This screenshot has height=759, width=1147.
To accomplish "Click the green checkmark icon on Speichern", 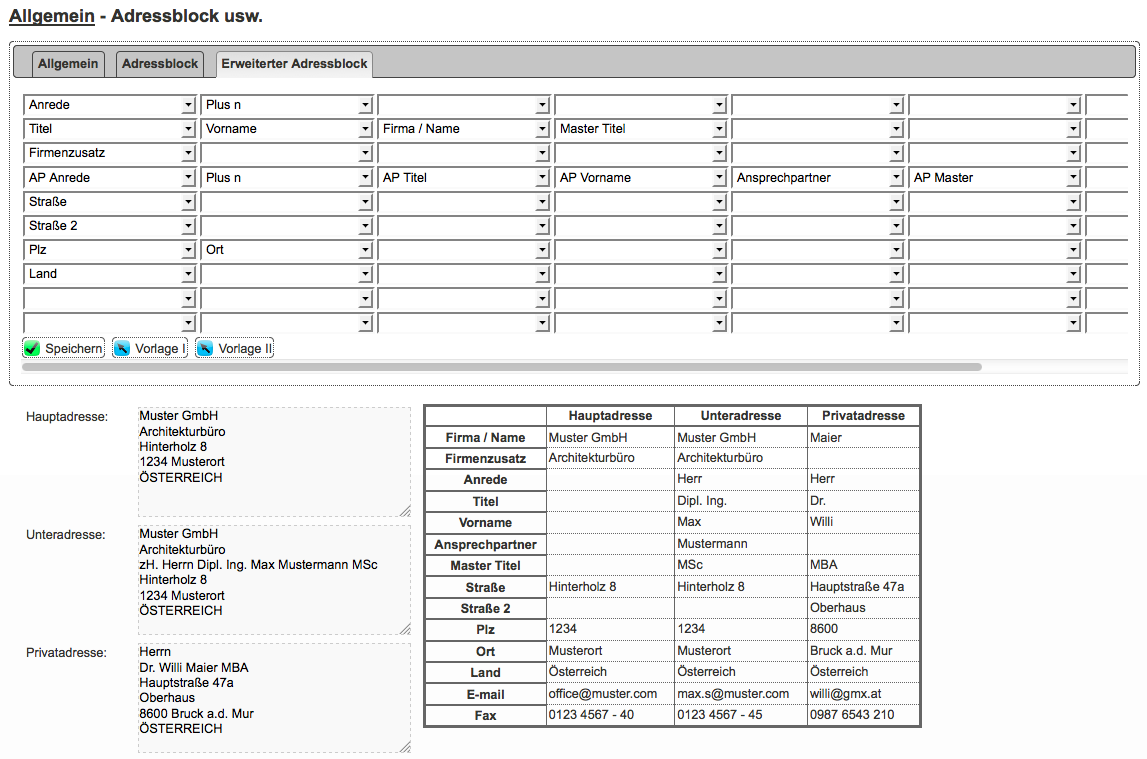I will (32, 348).
